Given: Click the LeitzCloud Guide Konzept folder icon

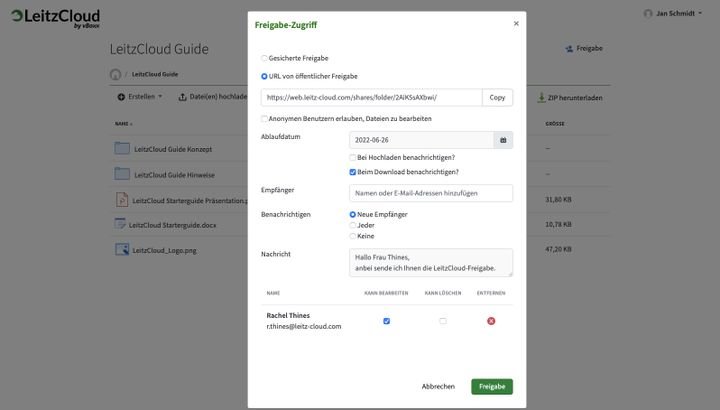Looking at the screenshot, I should click(122, 148).
